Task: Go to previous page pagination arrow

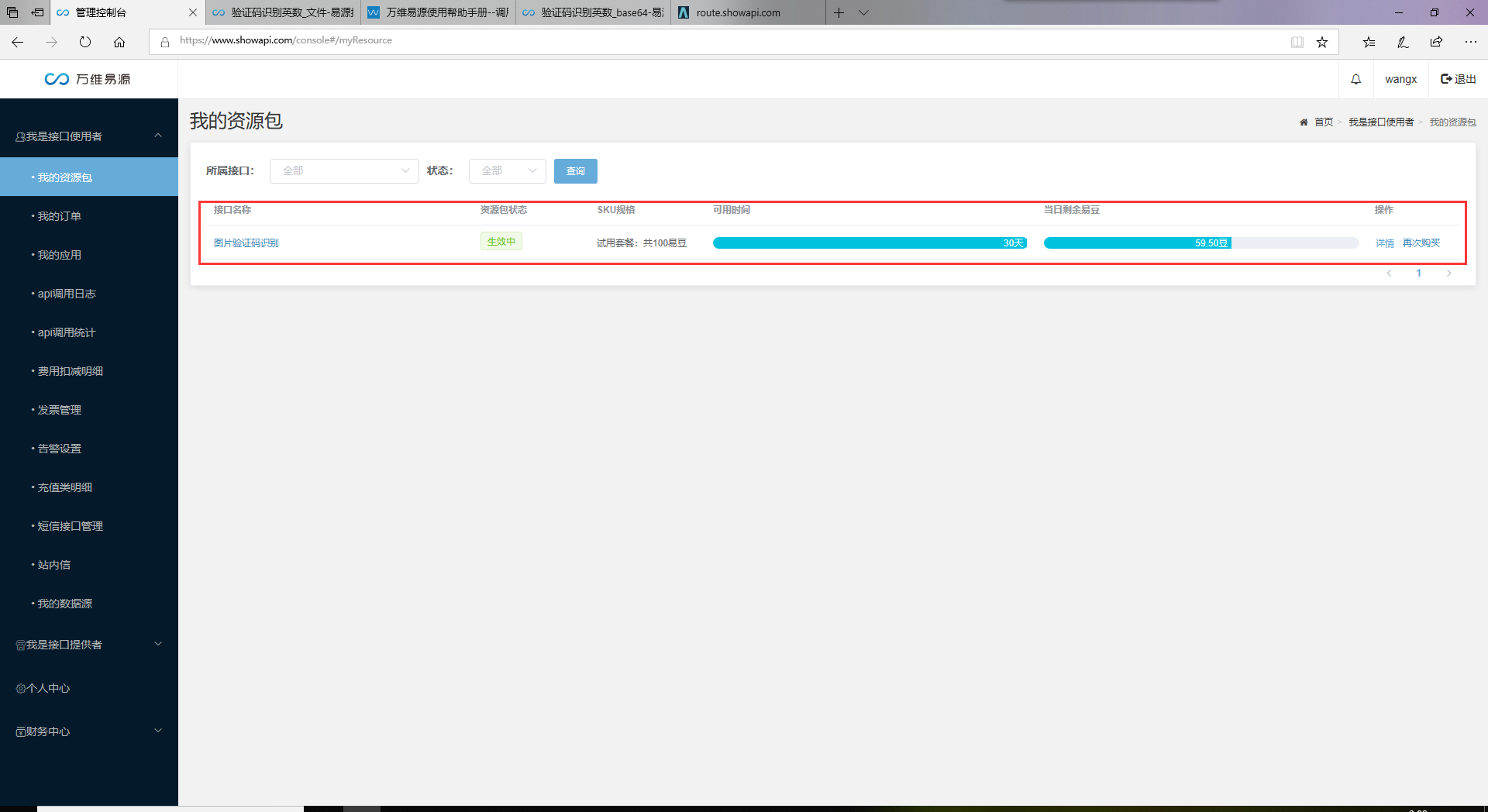Action: pyautogui.click(x=1389, y=273)
